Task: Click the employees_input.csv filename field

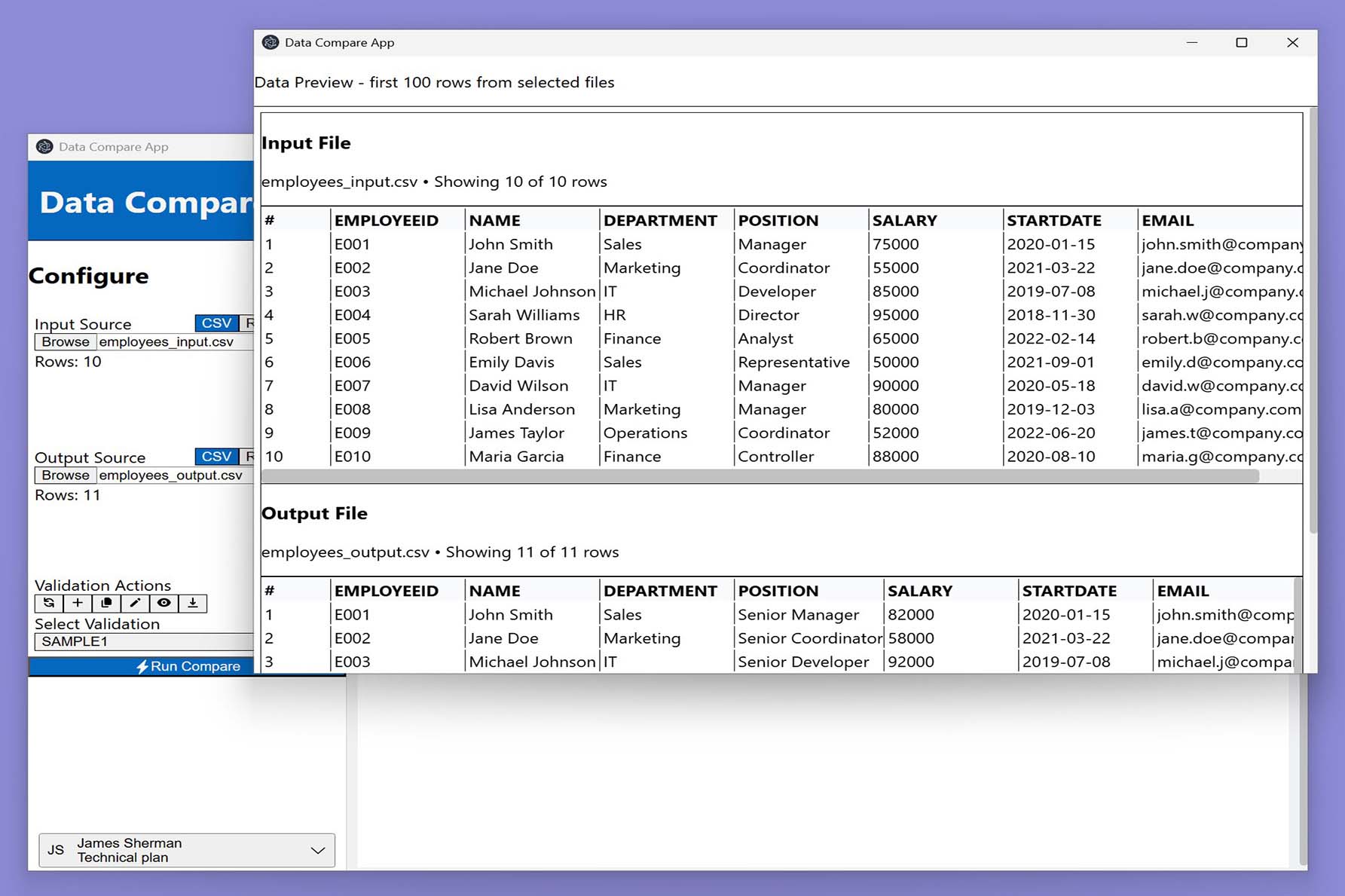Action: 172,341
